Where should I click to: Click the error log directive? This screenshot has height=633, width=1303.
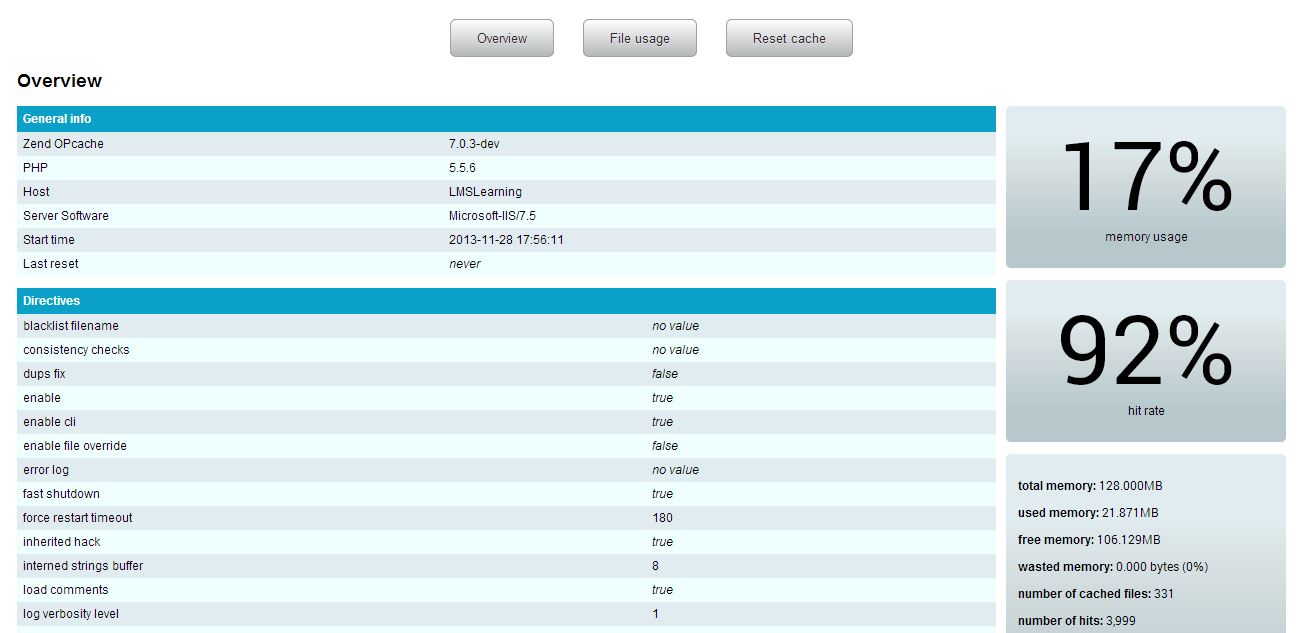46,470
